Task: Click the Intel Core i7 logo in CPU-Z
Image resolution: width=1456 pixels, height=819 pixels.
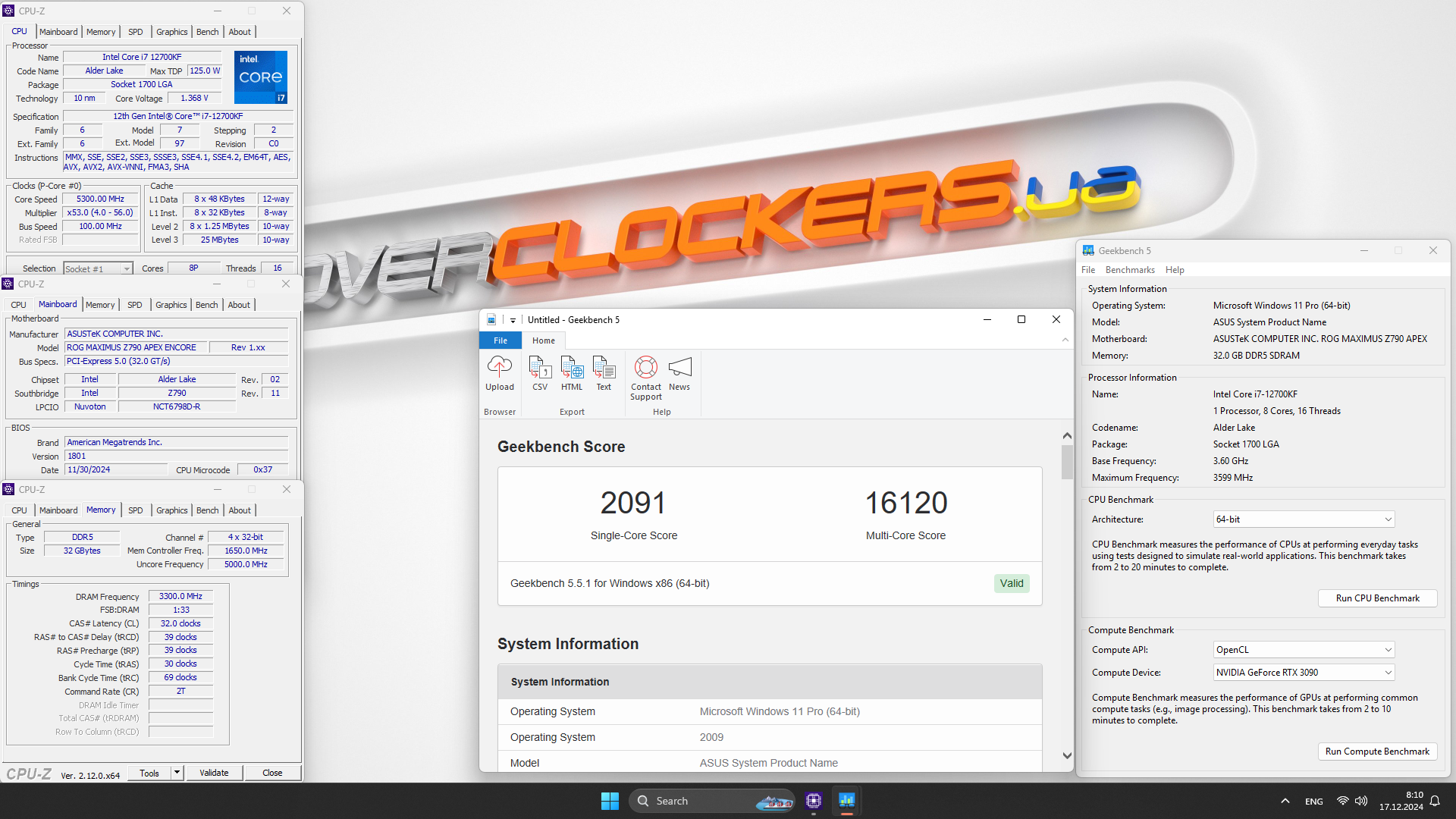Action: [x=261, y=77]
